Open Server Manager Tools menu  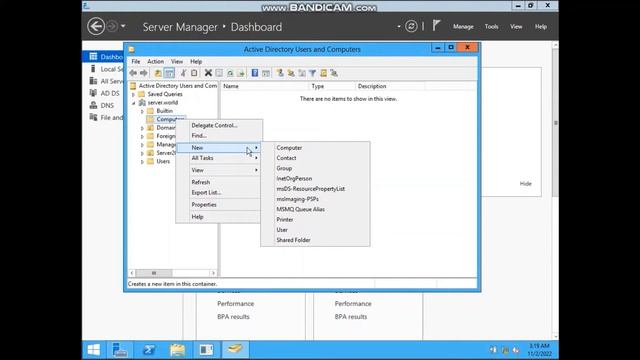click(x=491, y=27)
